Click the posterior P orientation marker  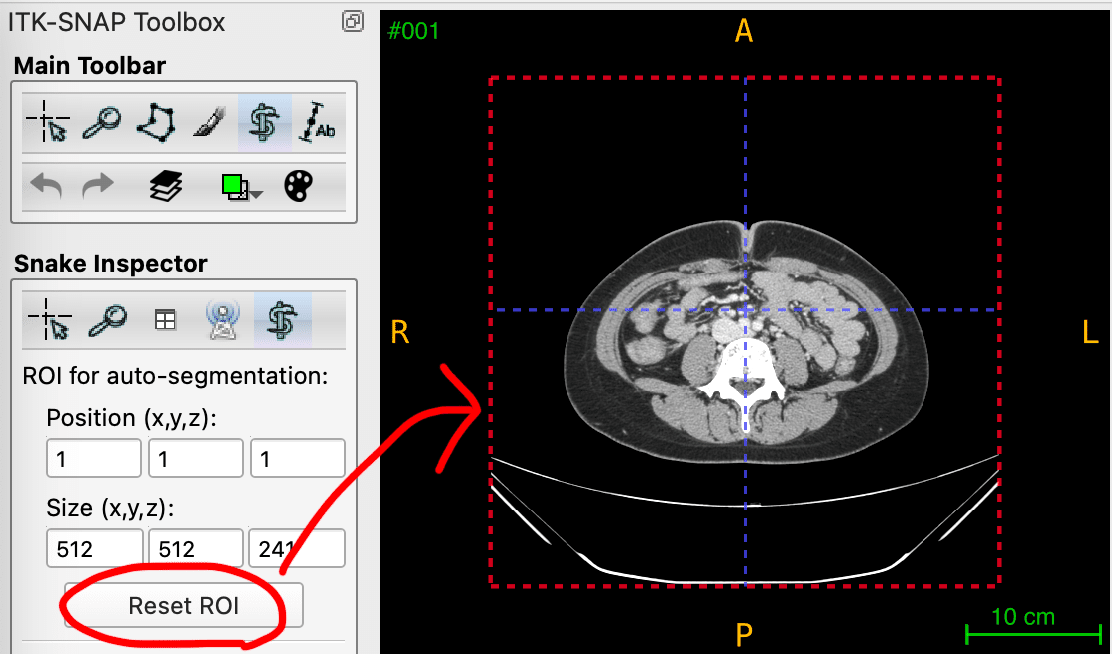[x=744, y=634]
